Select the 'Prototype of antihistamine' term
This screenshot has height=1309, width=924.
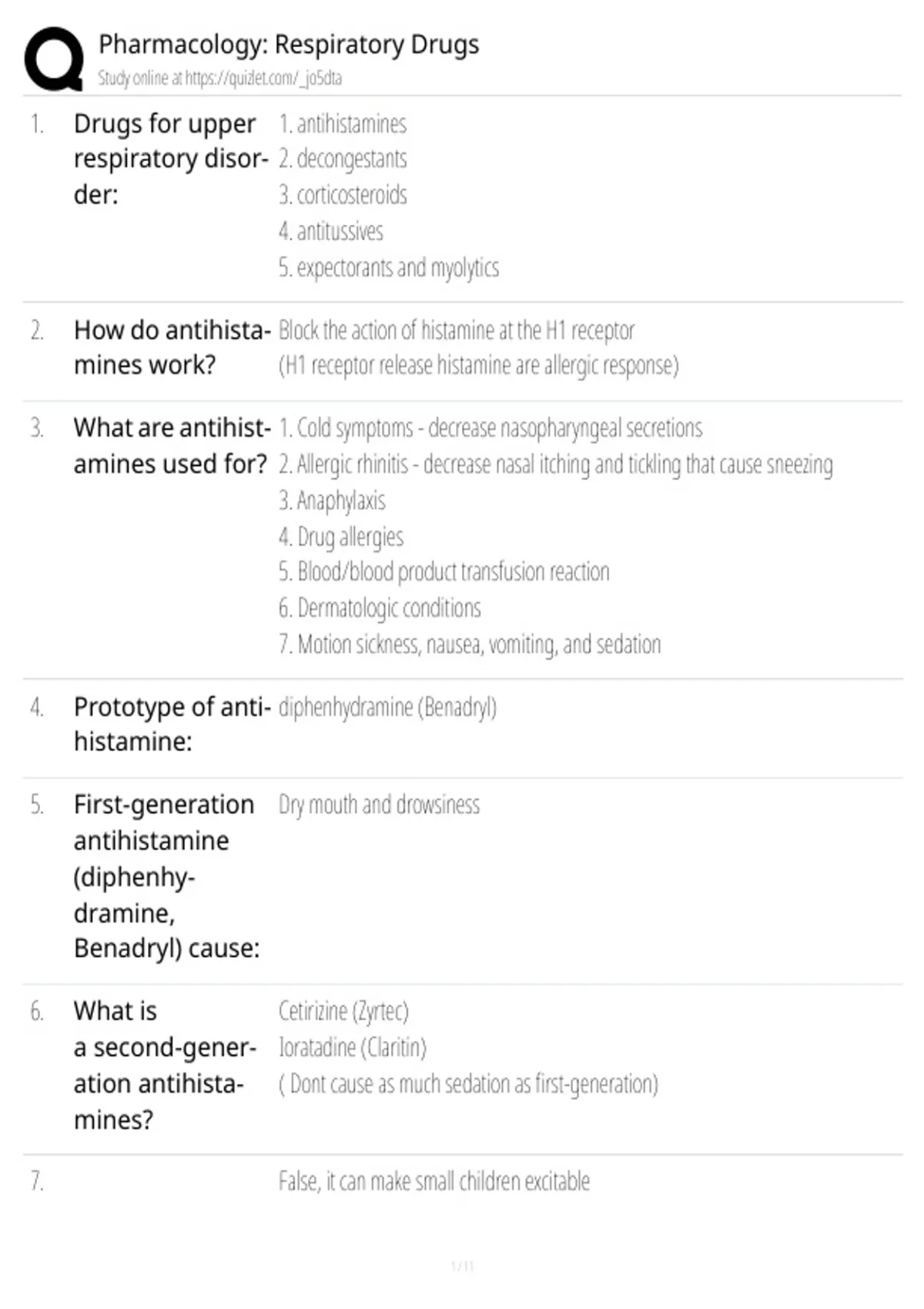pyautogui.click(x=172, y=724)
